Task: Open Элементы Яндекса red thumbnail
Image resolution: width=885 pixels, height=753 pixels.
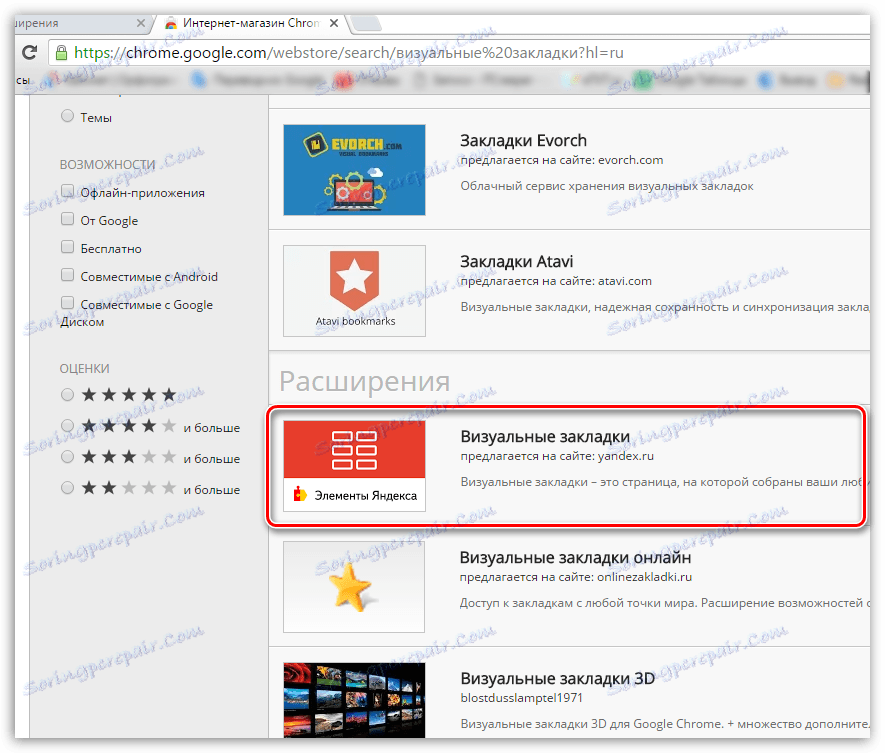Action: 354,466
